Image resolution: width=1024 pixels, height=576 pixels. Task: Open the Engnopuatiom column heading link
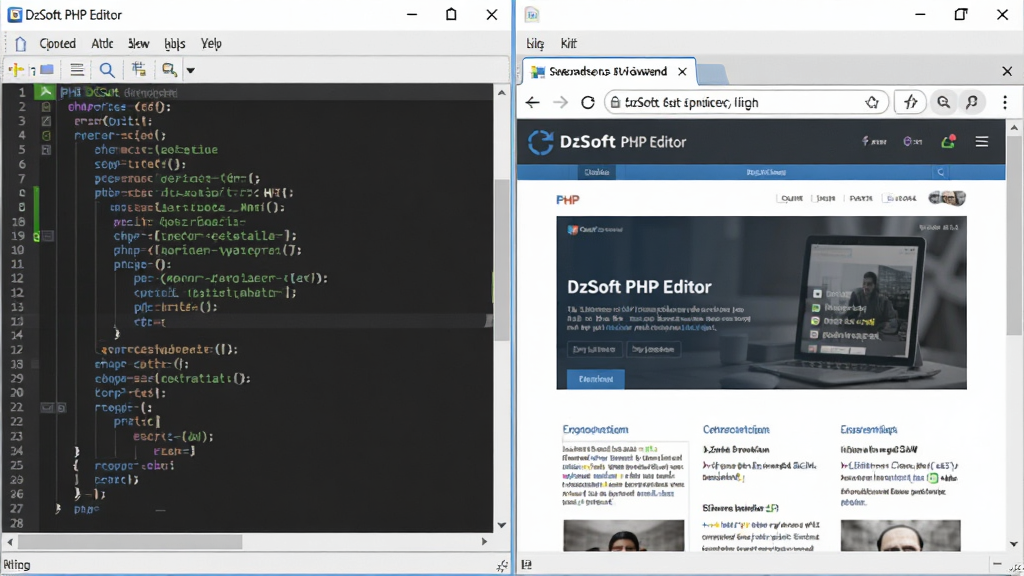tap(596, 429)
